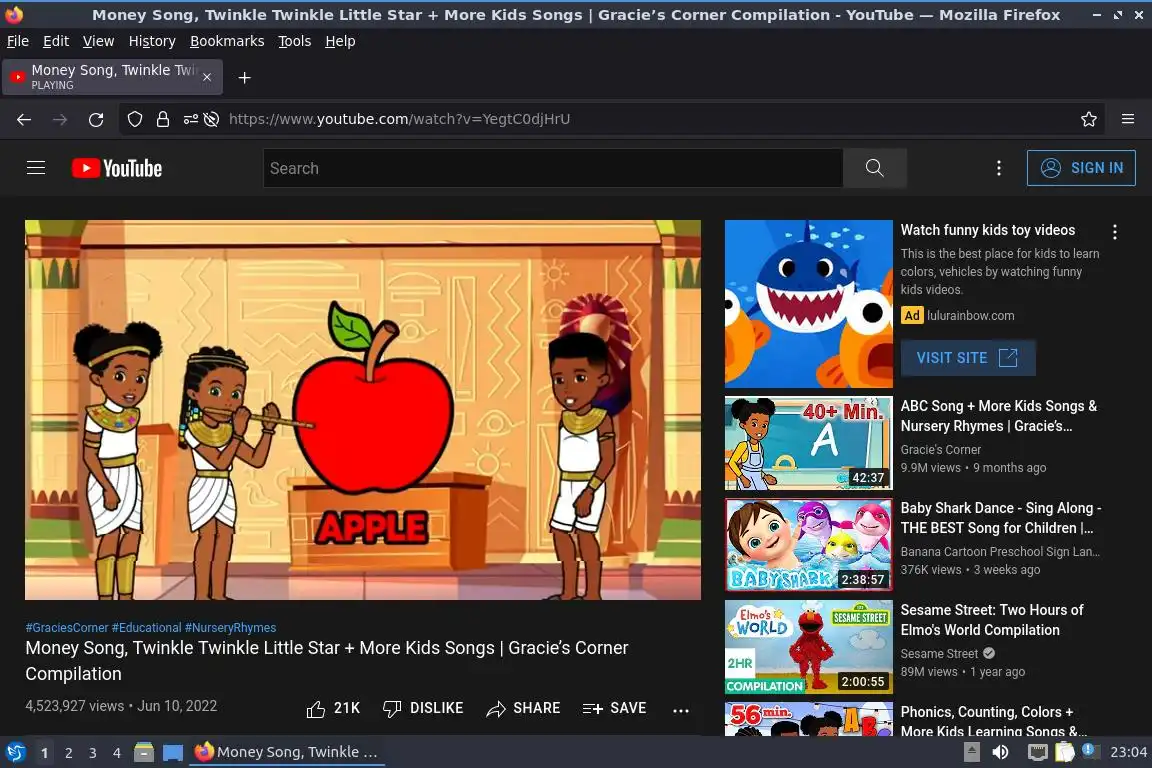The height and width of the screenshot is (768, 1152).
Task: Open the clipboard manager tray icon
Action: tap(1065, 752)
